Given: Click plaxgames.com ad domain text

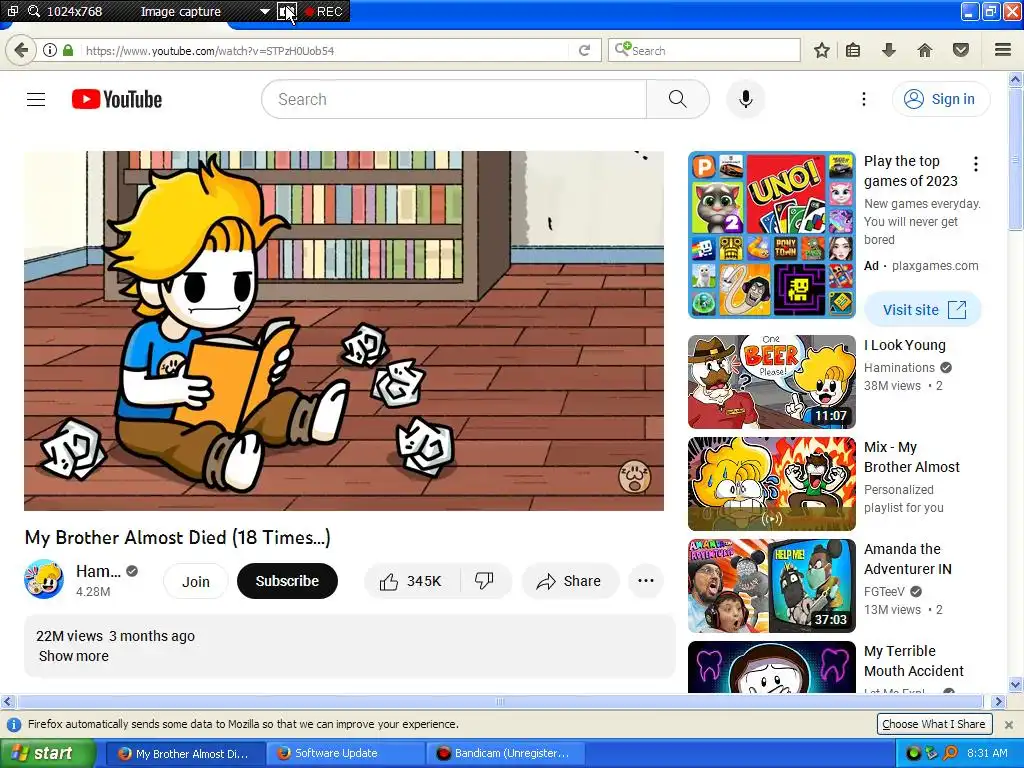Looking at the screenshot, I should 935,266.
